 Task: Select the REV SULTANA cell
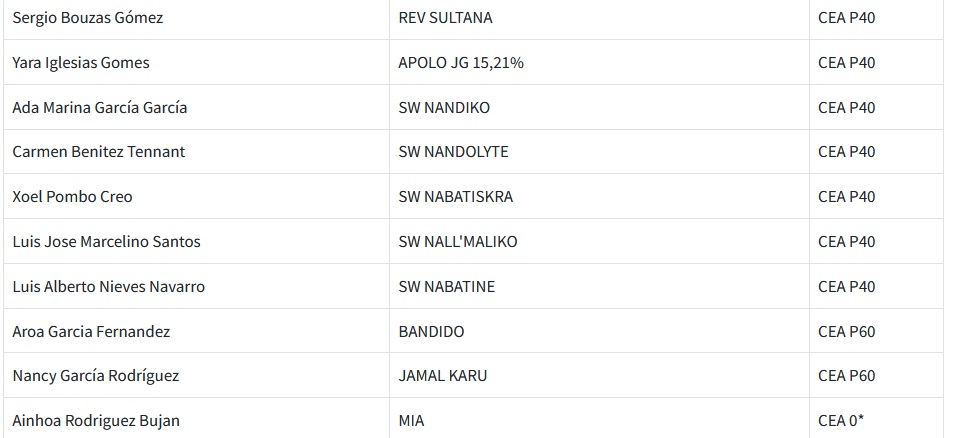[x=445, y=18]
